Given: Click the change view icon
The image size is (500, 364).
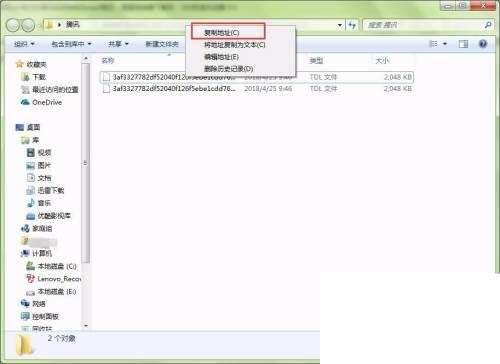Looking at the screenshot, I should click(x=434, y=44).
